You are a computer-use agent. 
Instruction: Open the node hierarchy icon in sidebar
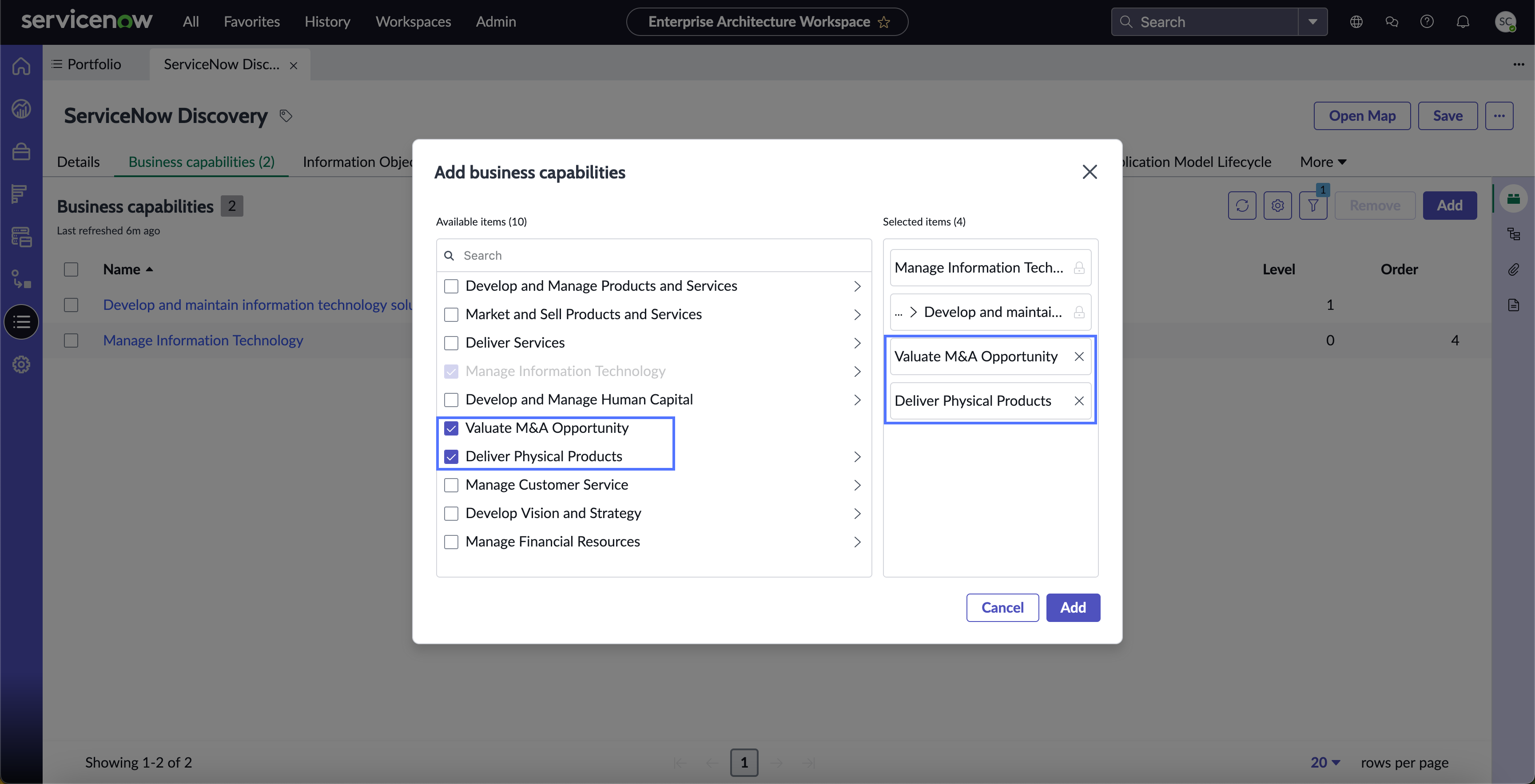coord(21,279)
